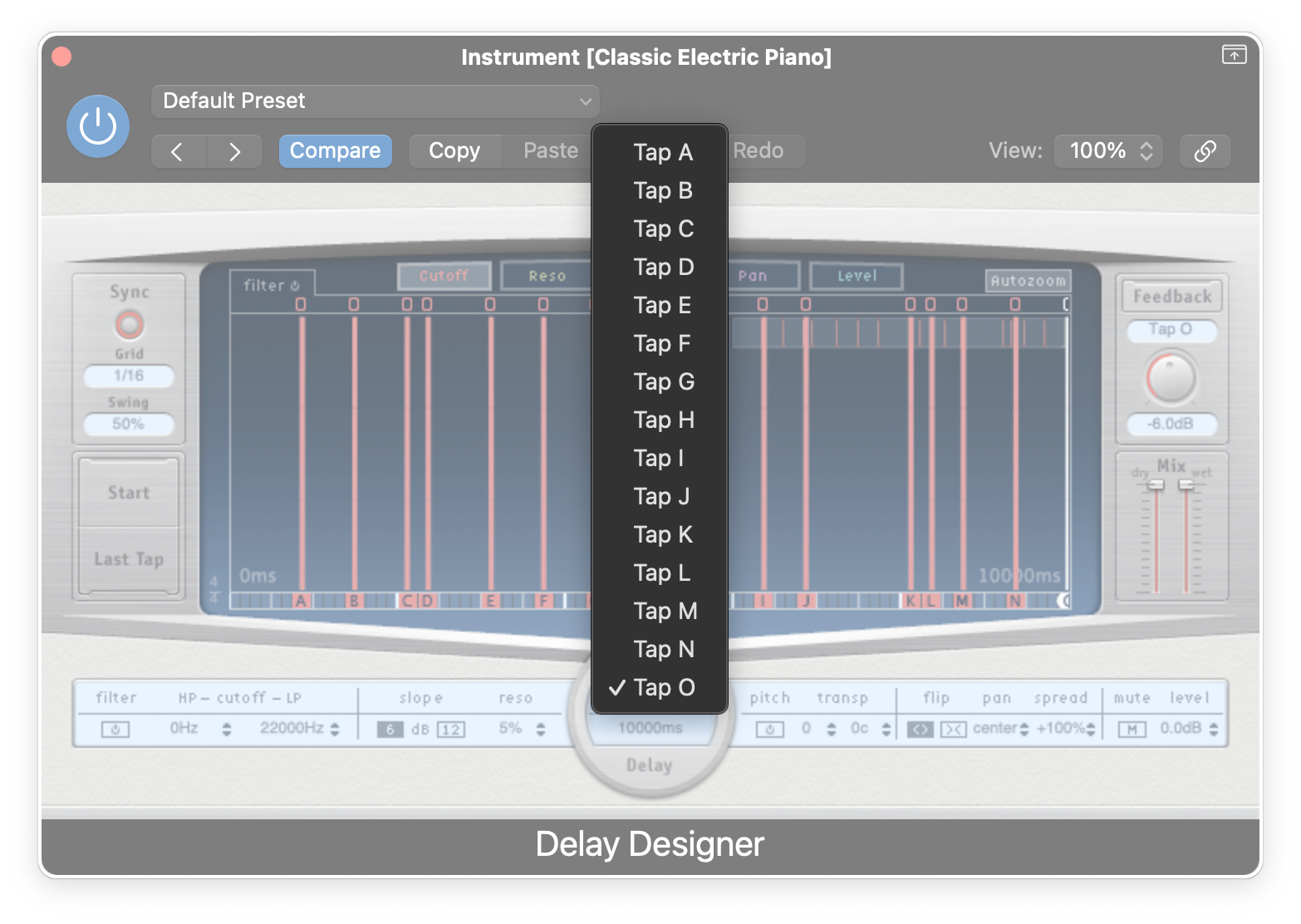The width and height of the screenshot is (1301, 924).
Task: Click the -6.0dB feedback value field
Action: coord(1171,424)
